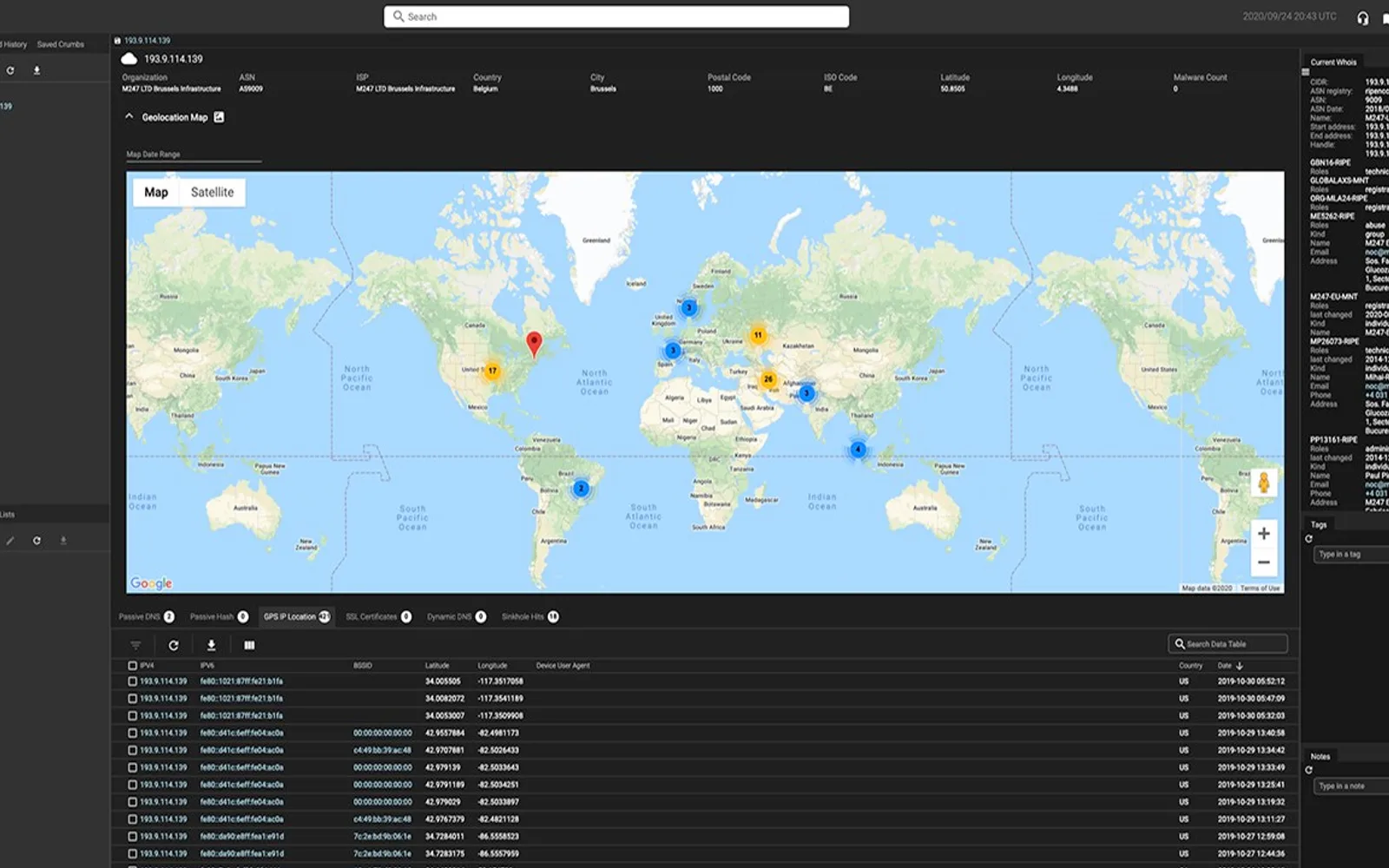Click the blue cluster marker labeled 2 in Brazil
1389x868 pixels.
pyautogui.click(x=582, y=489)
